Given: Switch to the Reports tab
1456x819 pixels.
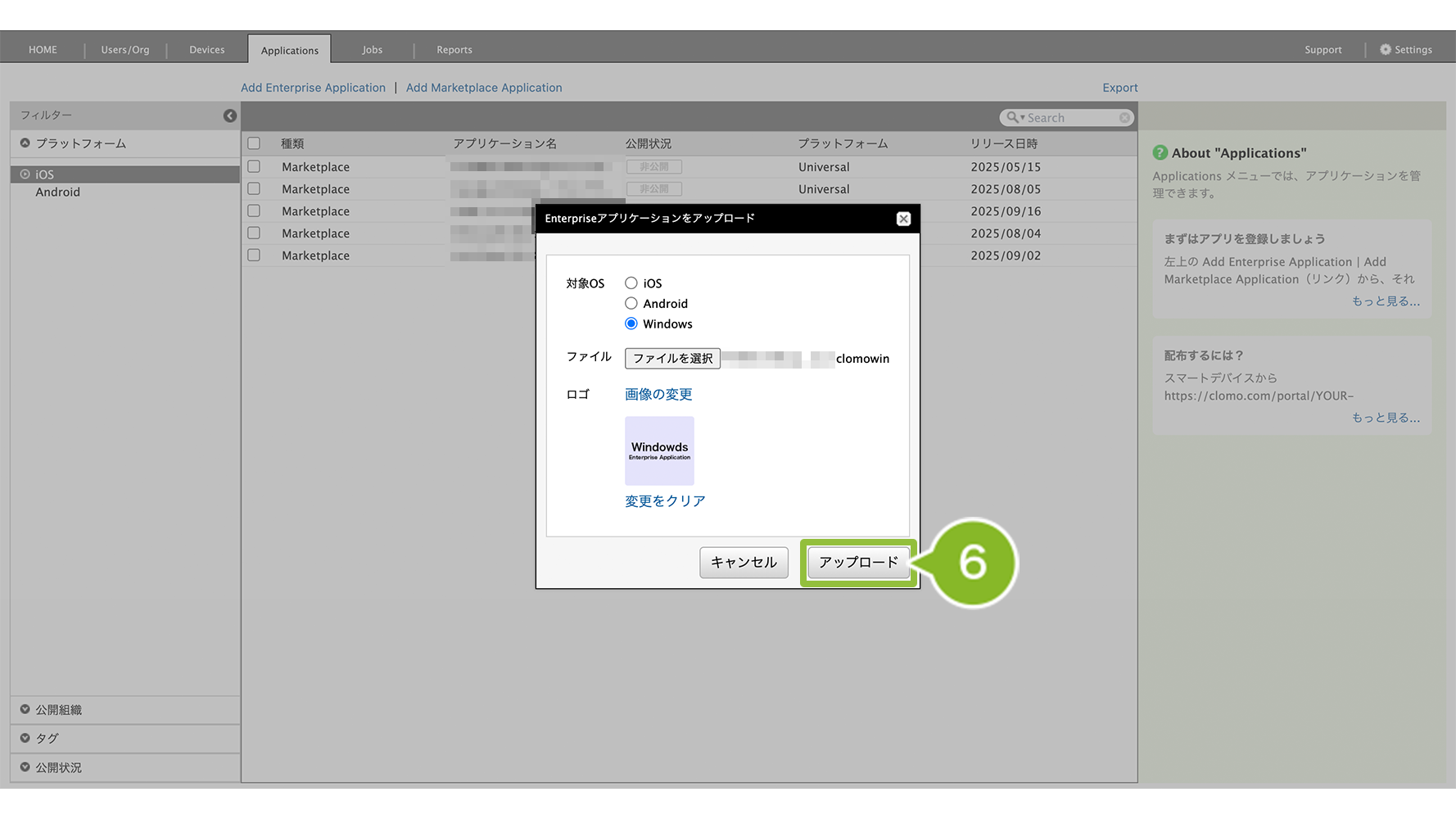Looking at the screenshot, I should tap(454, 50).
